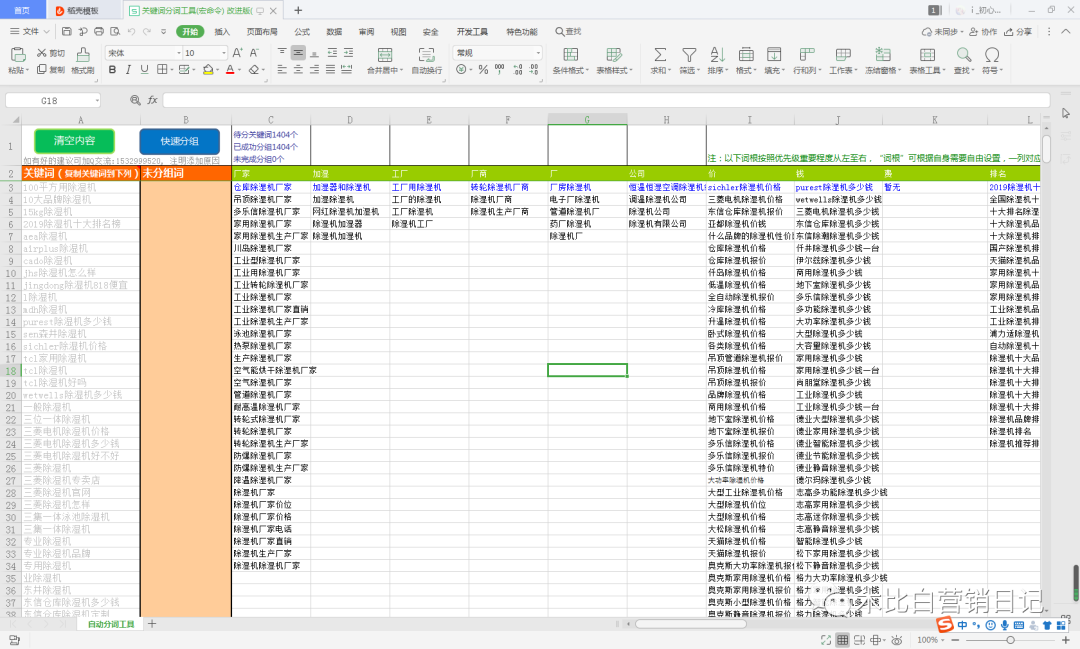Image resolution: width=1080 pixels, height=649 pixels.
Task: Click the Redo arrow icon
Action: click(147, 32)
